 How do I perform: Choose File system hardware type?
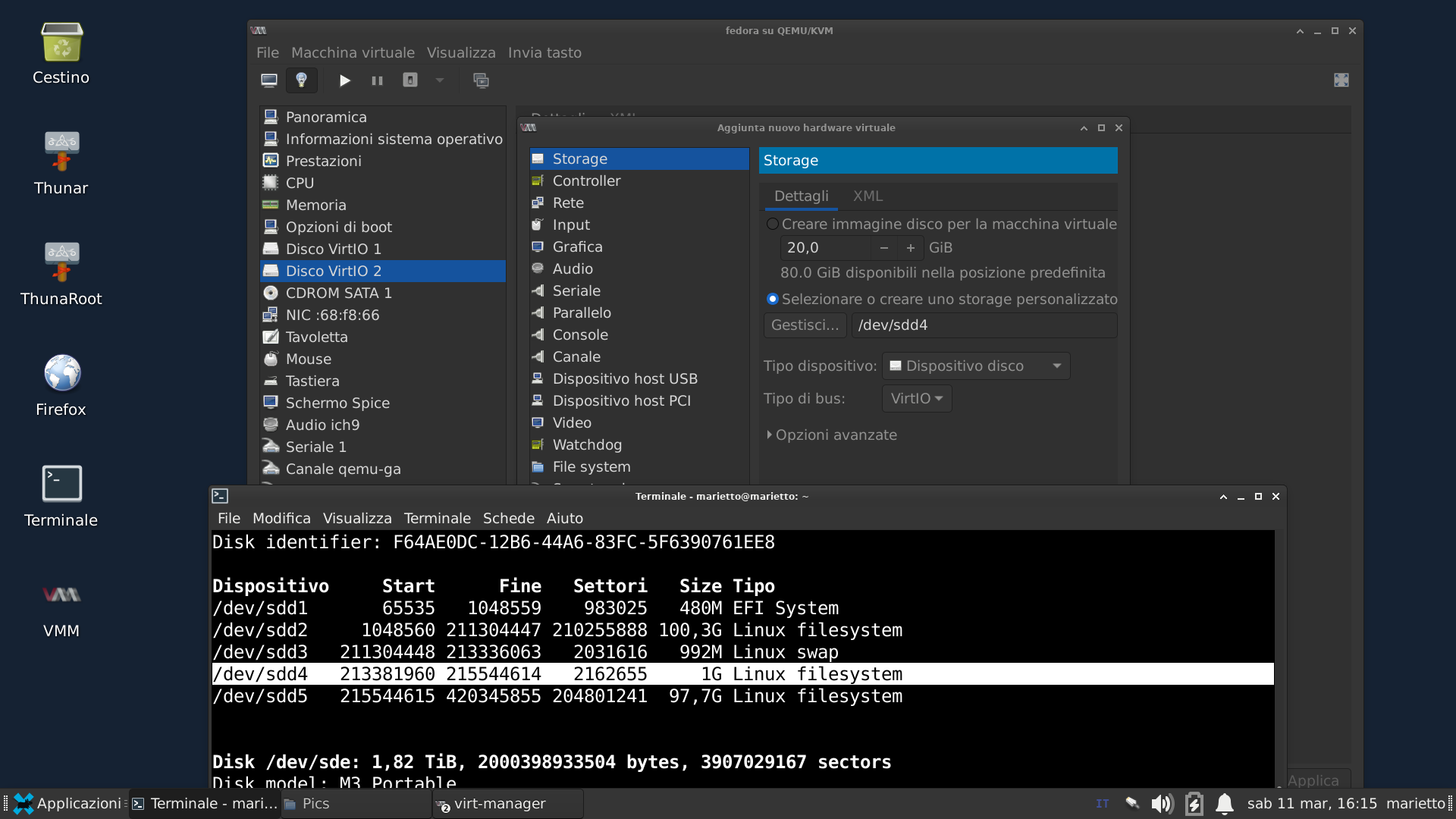coord(639,466)
